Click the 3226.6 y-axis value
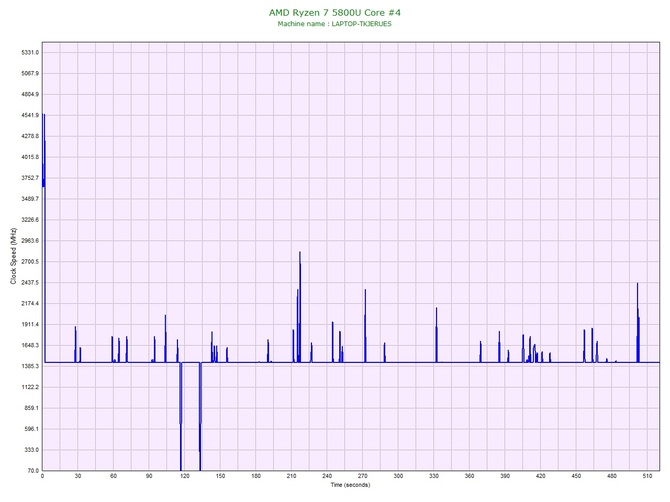The width and height of the screenshot is (670, 502). 30,220
